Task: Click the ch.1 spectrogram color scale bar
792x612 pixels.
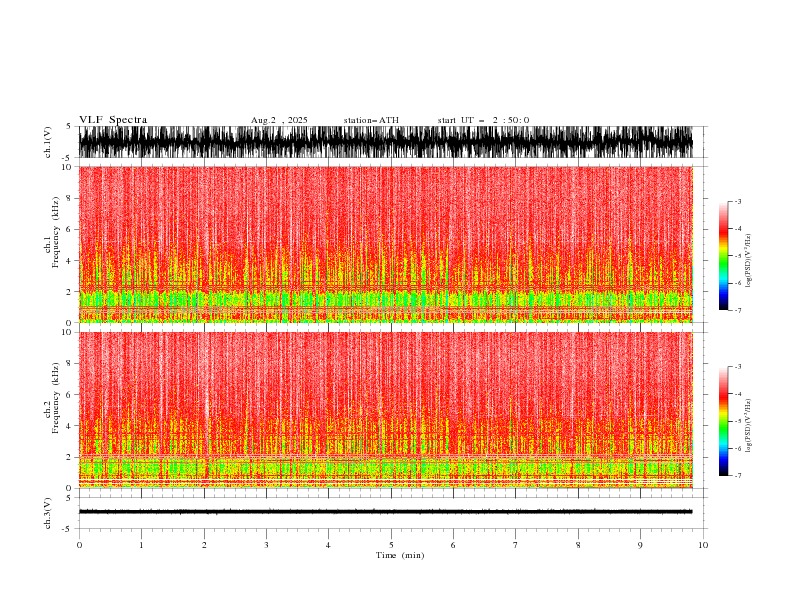Action: [x=724, y=256]
